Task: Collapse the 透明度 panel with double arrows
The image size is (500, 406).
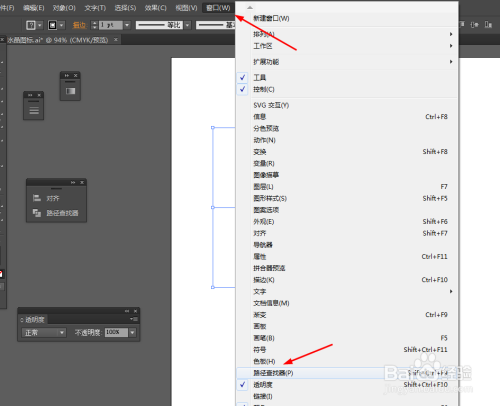Action: tap(127, 311)
